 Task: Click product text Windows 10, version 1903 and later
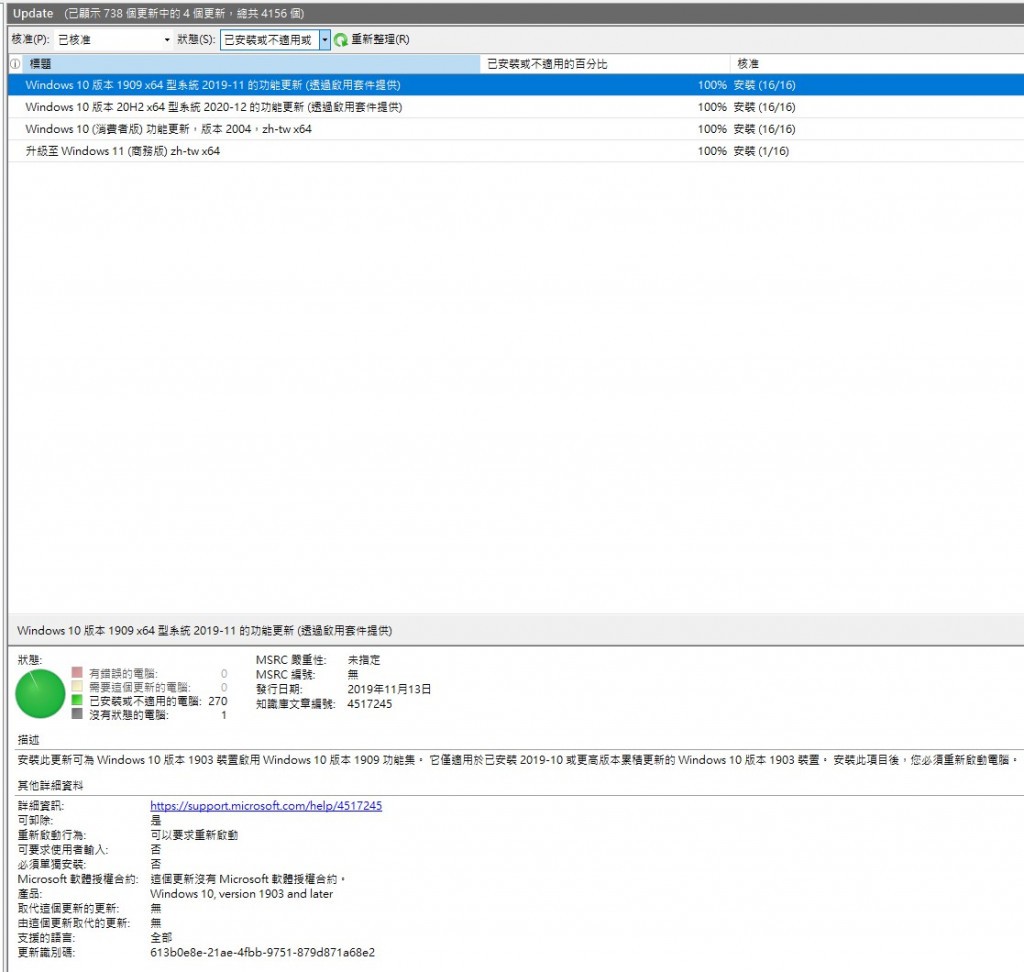coord(242,894)
